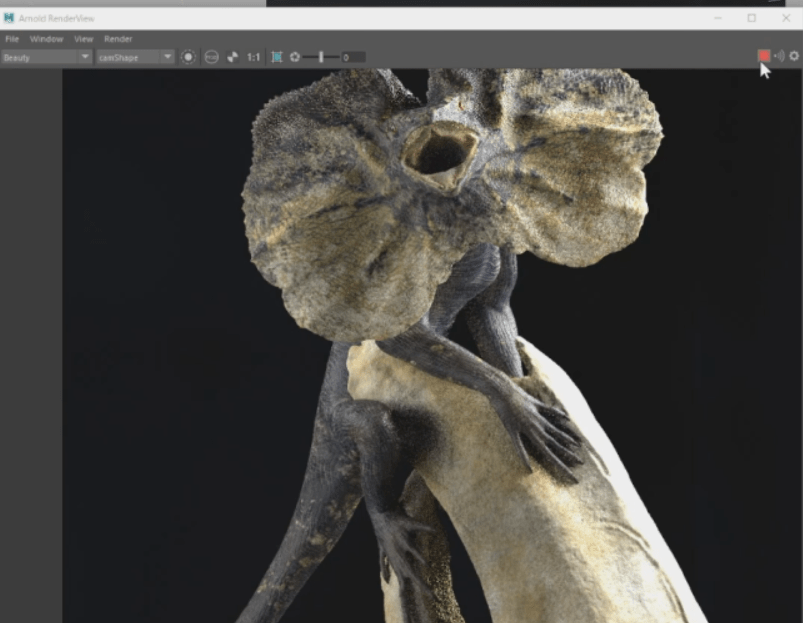Screen dimensions: 803x623
Task: Click the notification speaker icon
Action: [x=778, y=56]
